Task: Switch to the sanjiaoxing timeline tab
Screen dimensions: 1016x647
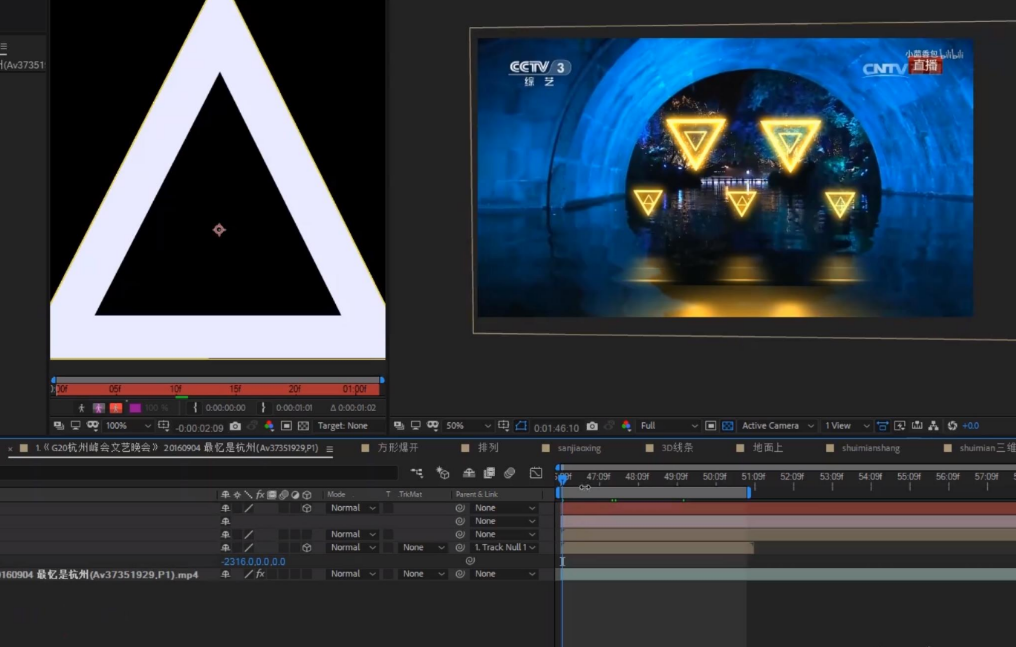Action: [579, 448]
